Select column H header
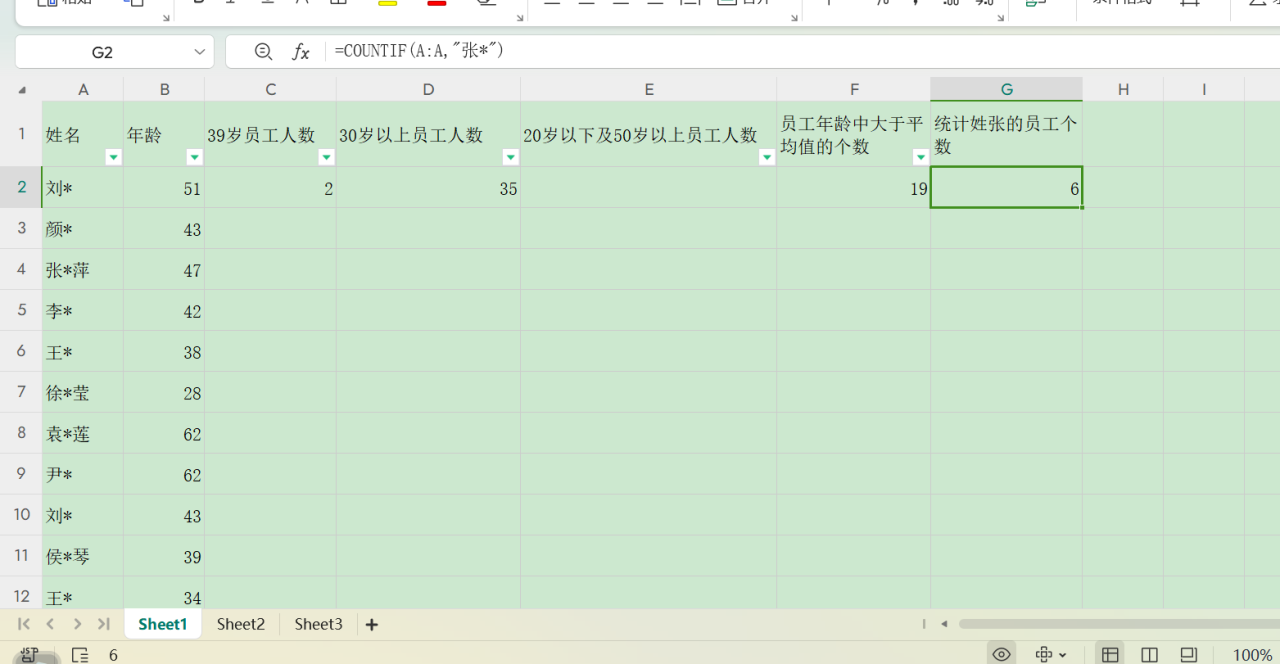The width and height of the screenshot is (1280, 664). coord(1123,89)
